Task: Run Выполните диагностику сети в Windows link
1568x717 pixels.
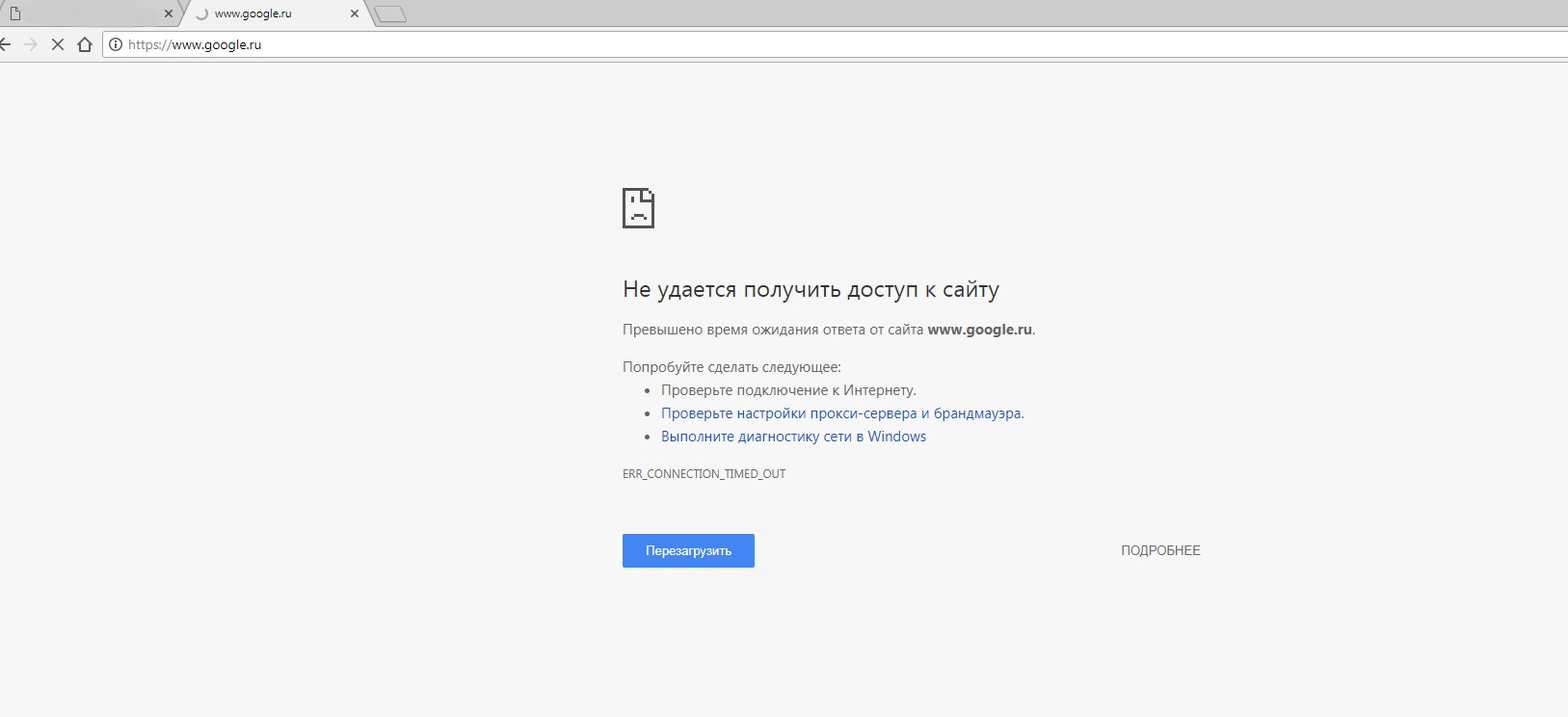Action: pyautogui.click(x=793, y=437)
